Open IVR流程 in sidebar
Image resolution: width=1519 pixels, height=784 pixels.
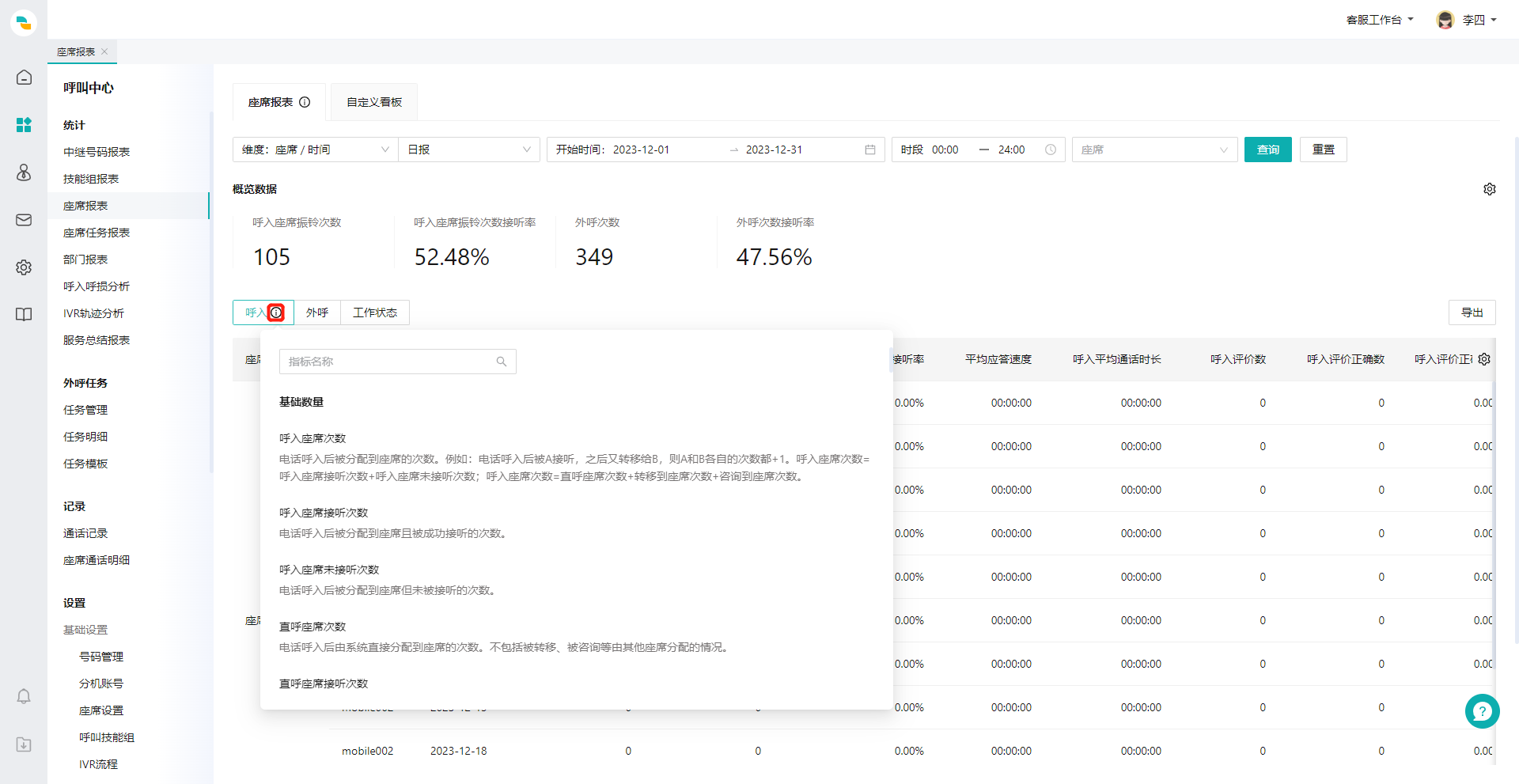coord(98,764)
